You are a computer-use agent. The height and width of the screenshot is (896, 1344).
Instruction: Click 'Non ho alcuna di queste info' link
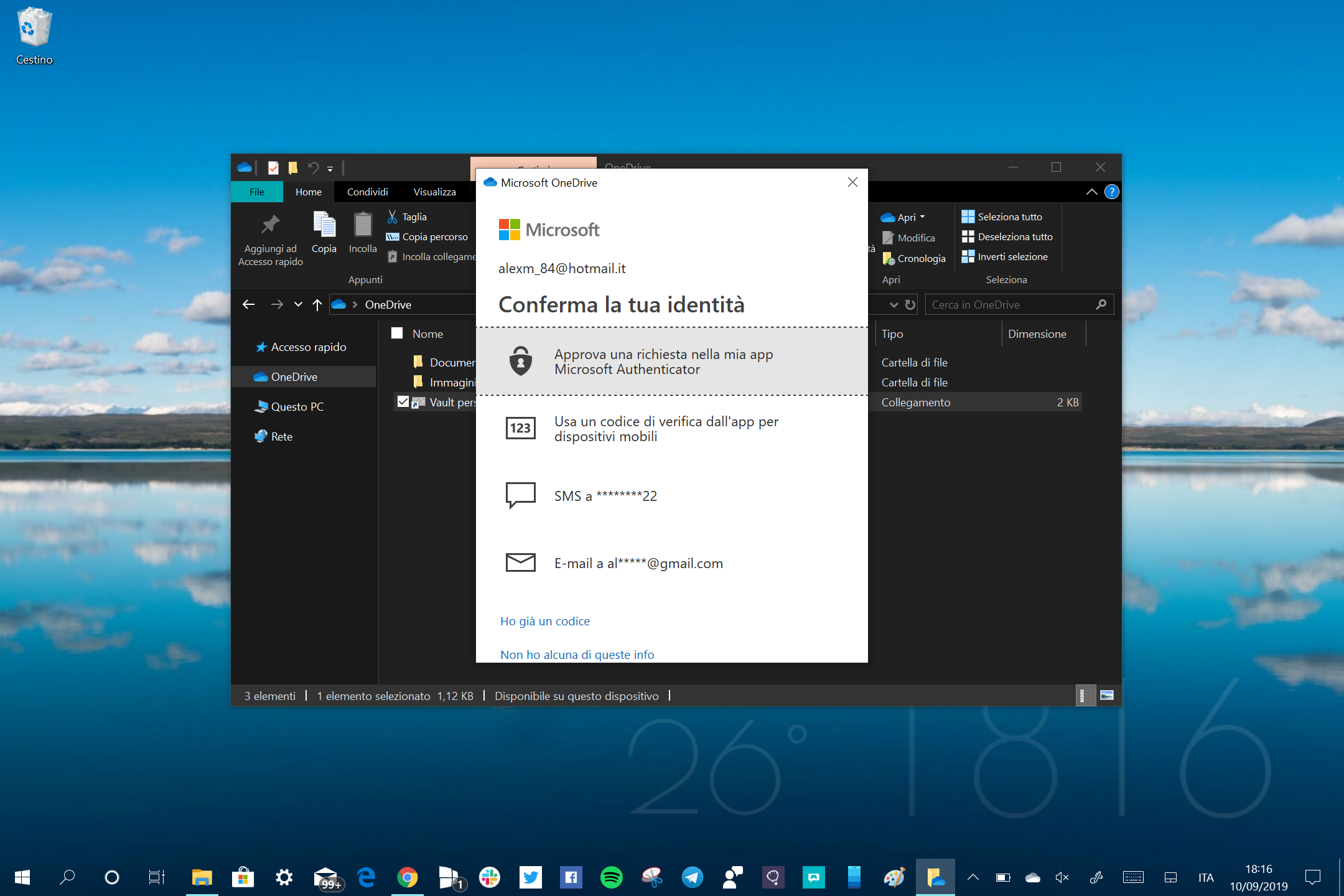(577, 655)
